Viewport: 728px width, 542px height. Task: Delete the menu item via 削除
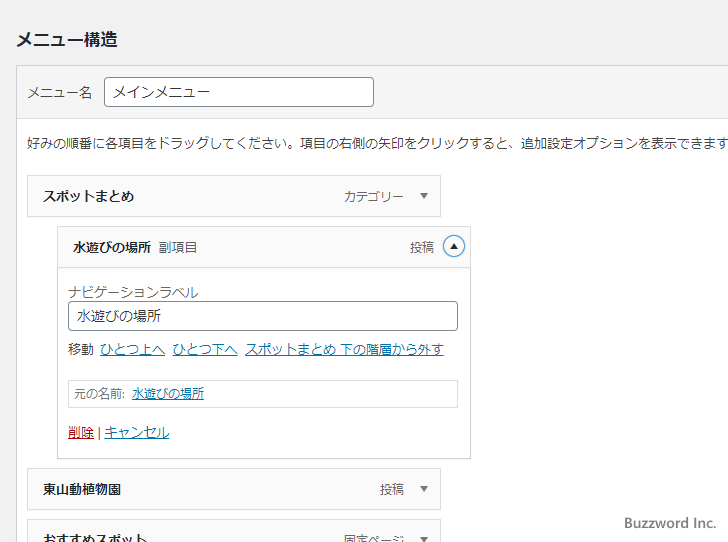tap(81, 432)
